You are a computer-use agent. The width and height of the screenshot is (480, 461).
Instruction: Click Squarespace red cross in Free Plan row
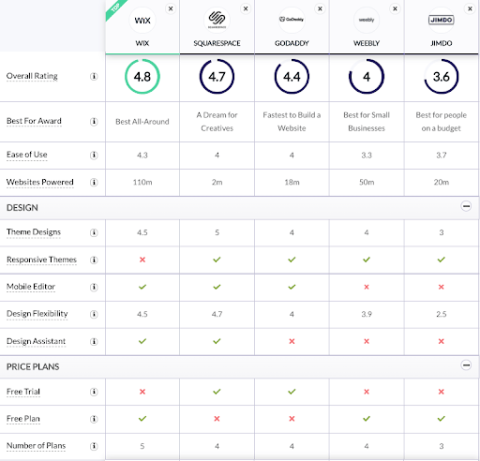pos(217,419)
